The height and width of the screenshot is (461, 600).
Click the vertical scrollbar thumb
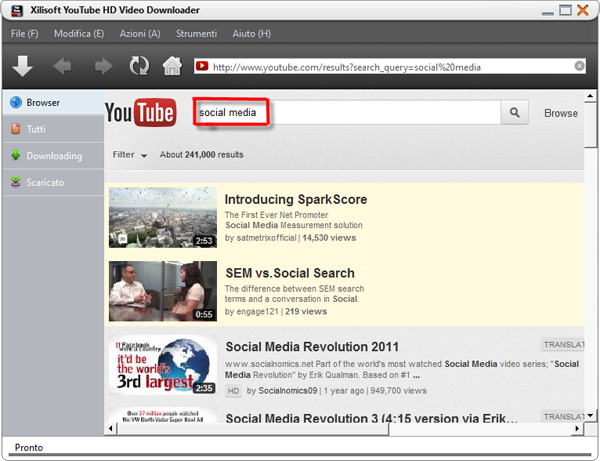point(590,125)
